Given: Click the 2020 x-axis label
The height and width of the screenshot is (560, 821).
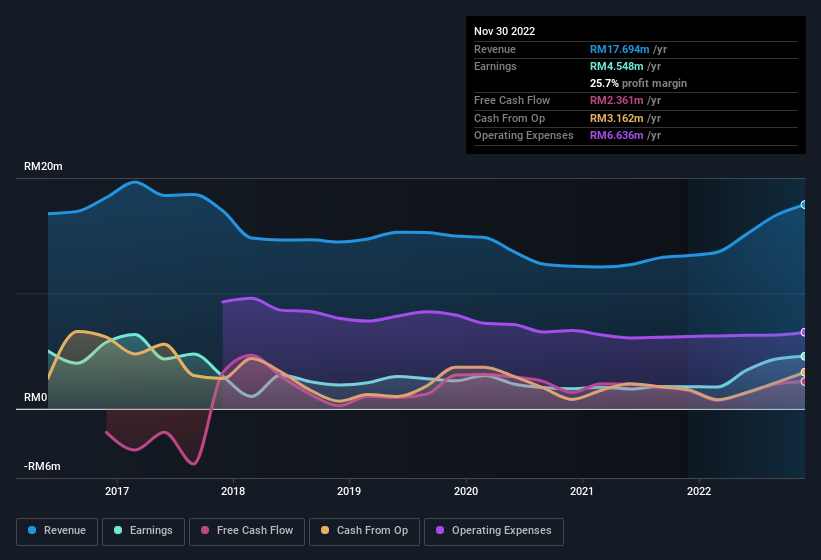Looking at the screenshot, I should coord(466,491).
